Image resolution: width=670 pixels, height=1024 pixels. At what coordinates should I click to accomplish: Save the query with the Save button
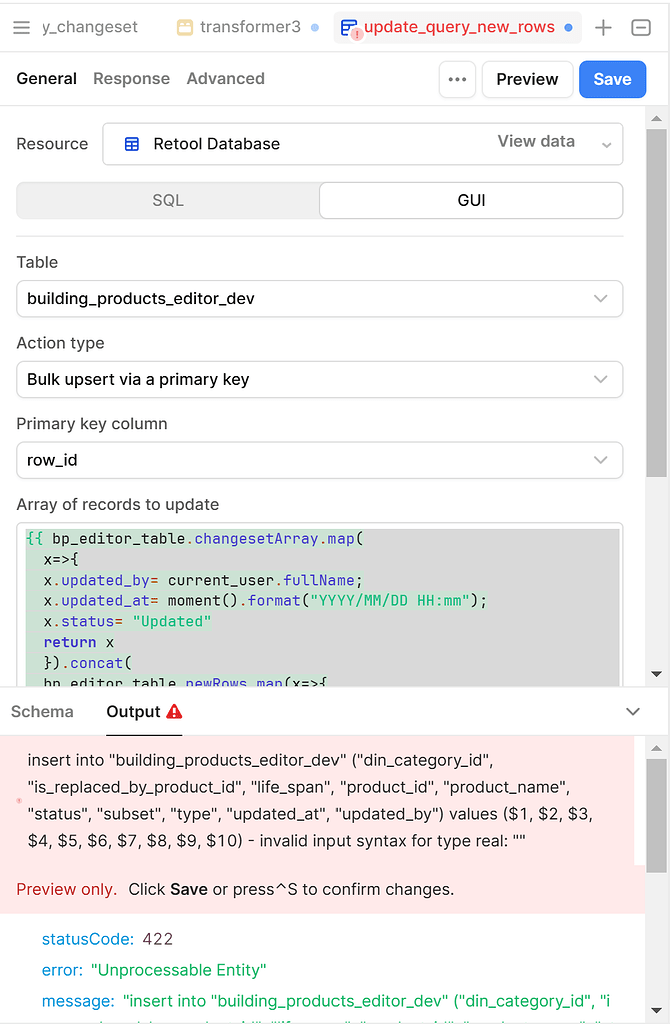[x=612, y=78]
